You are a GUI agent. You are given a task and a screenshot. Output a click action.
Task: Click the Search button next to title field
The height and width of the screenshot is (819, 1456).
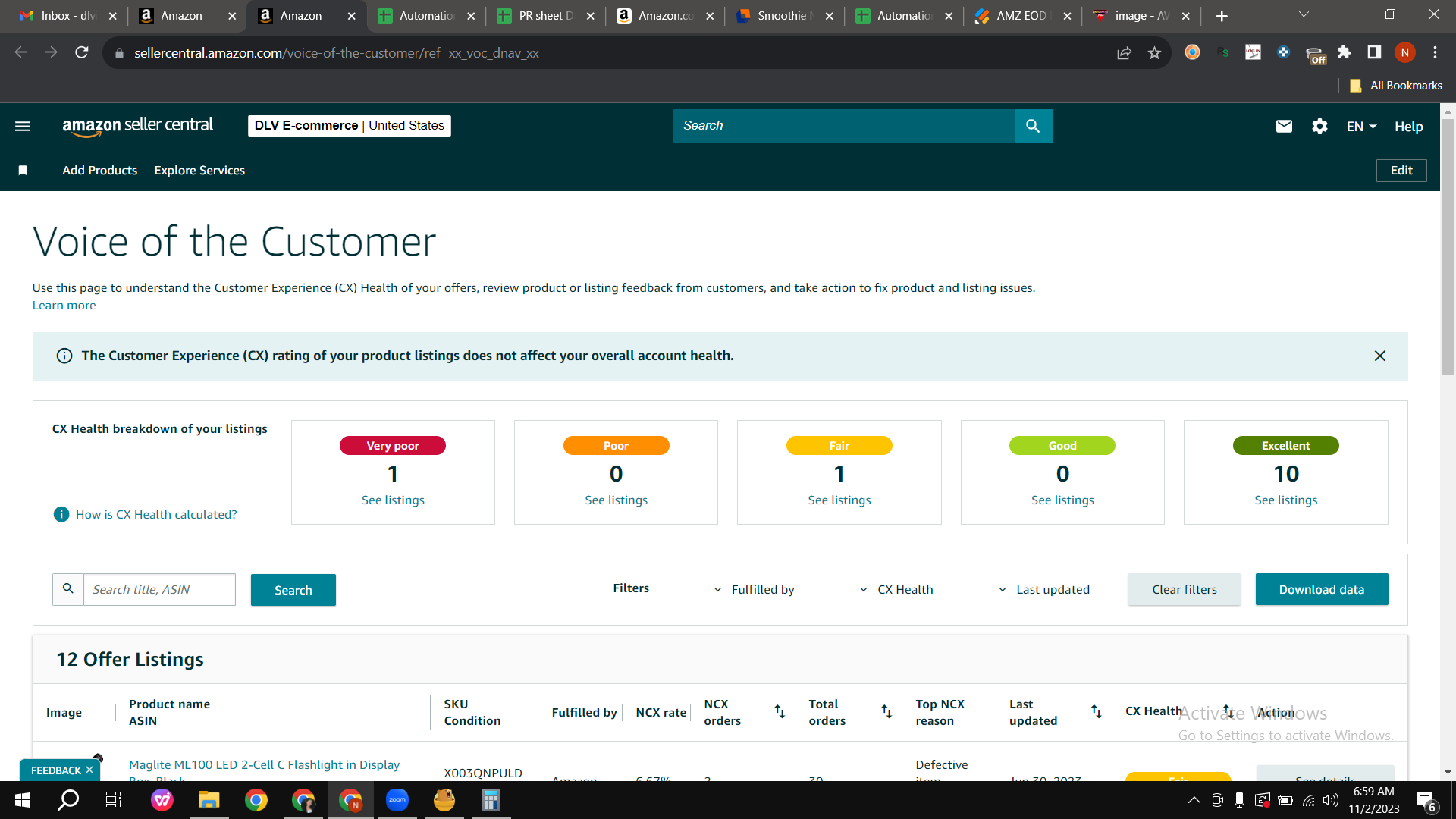click(x=293, y=590)
